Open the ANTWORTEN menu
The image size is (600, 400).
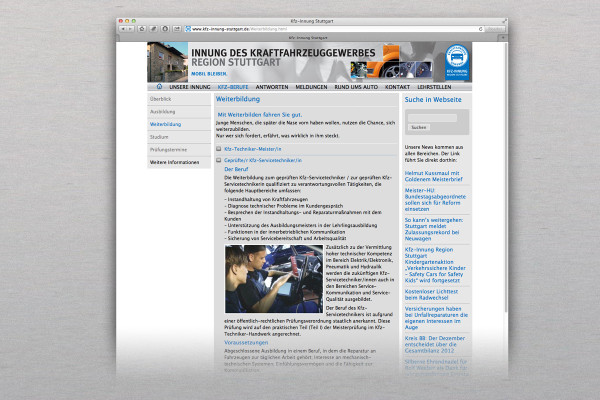pos(272,87)
